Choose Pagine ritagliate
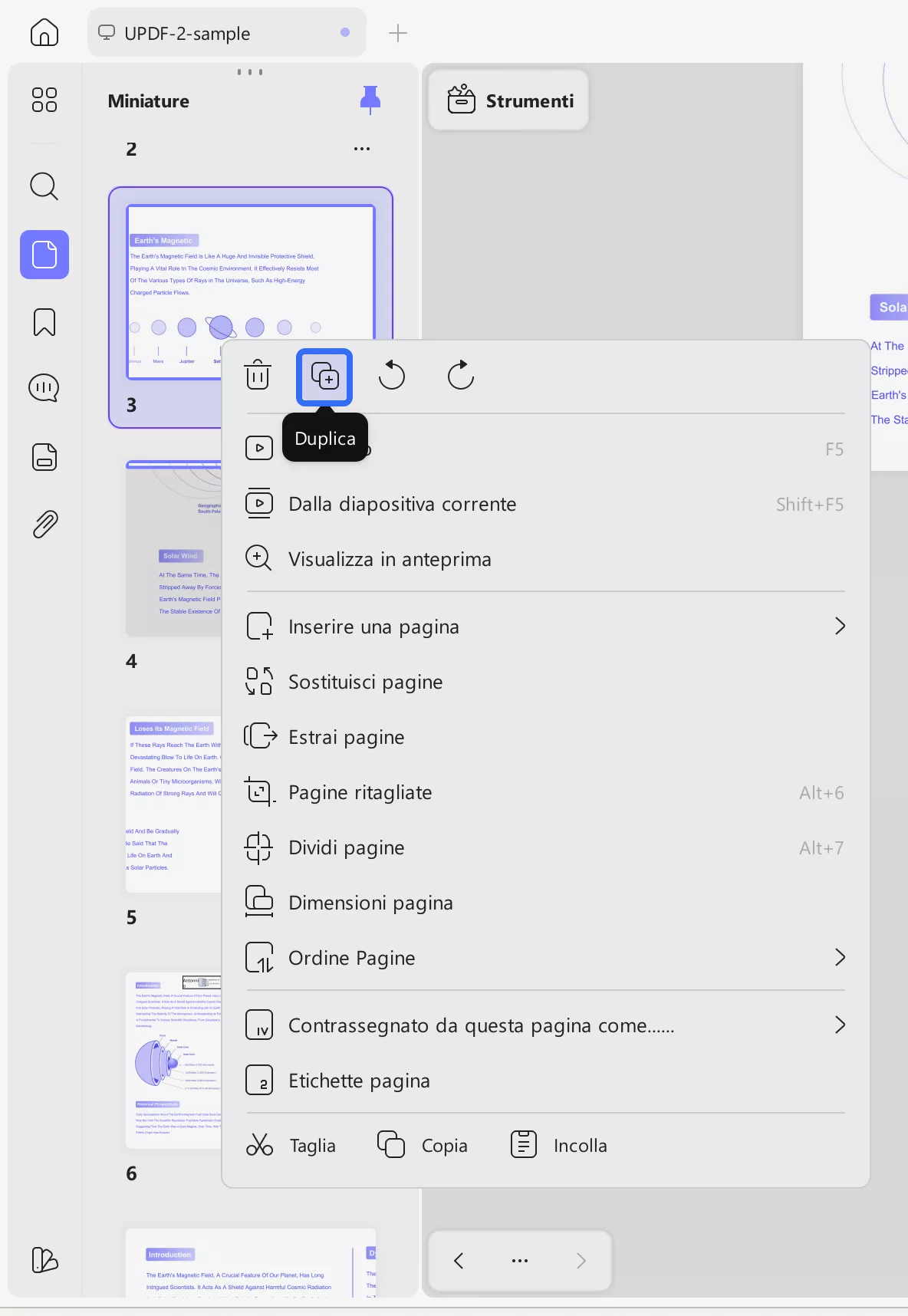This screenshot has width=908, height=1316. (545, 792)
